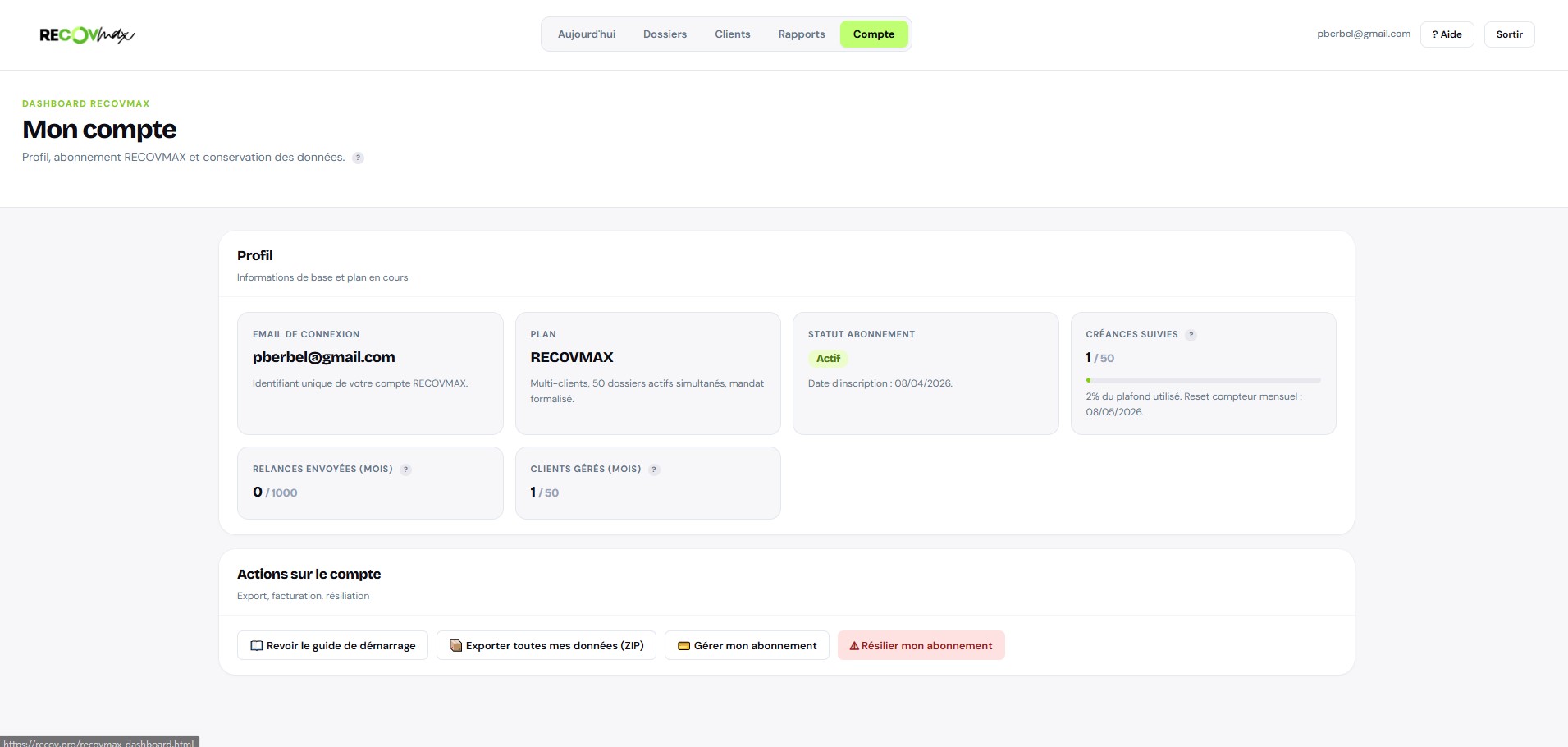Click the Clients gérés 1 / 50 counter
The height and width of the screenshot is (747, 1568).
(545, 493)
